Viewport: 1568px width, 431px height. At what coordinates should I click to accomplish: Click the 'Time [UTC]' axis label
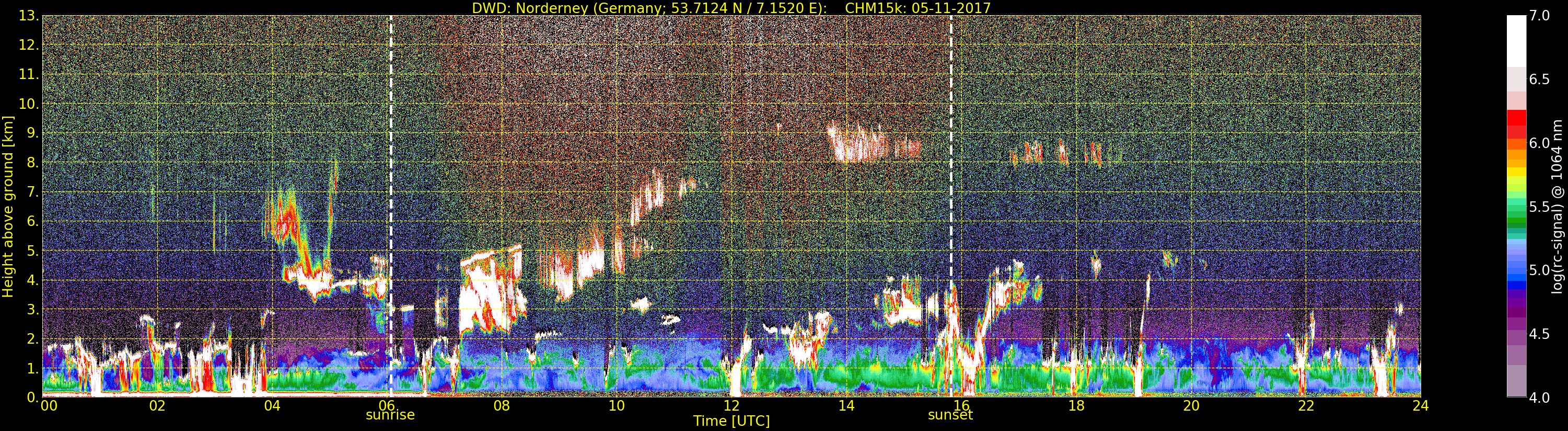point(731,421)
